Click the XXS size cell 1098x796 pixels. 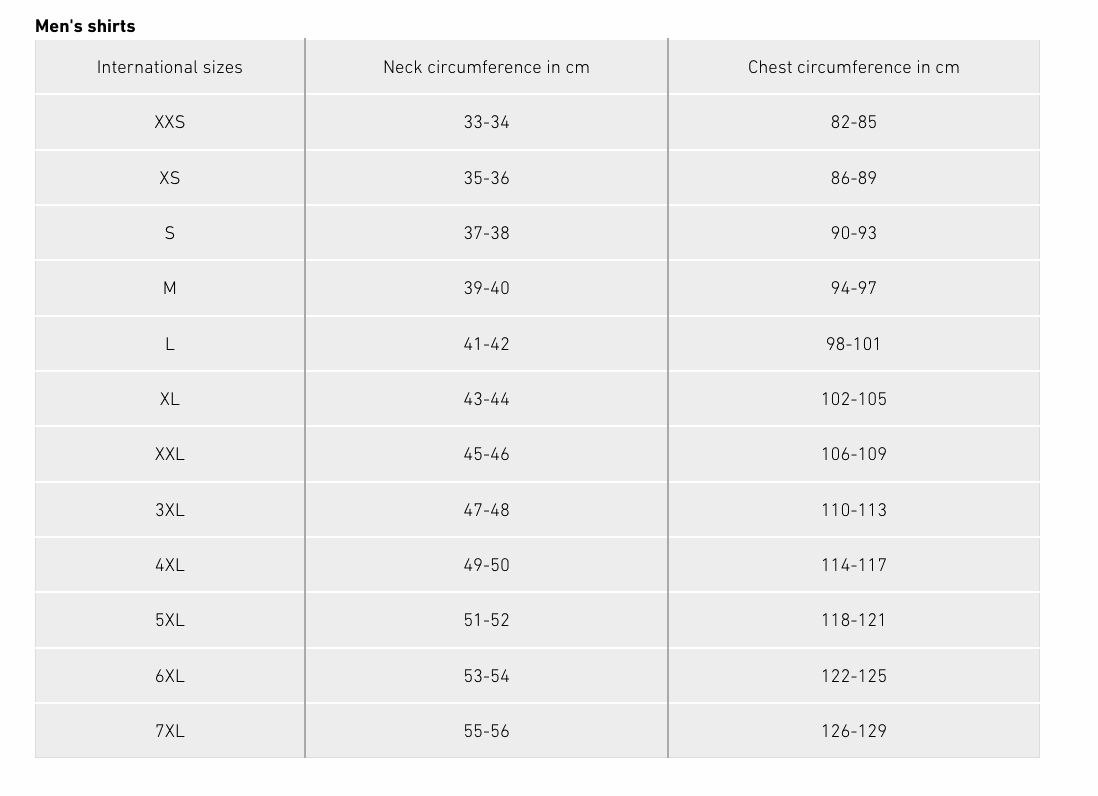click(169, 122)
